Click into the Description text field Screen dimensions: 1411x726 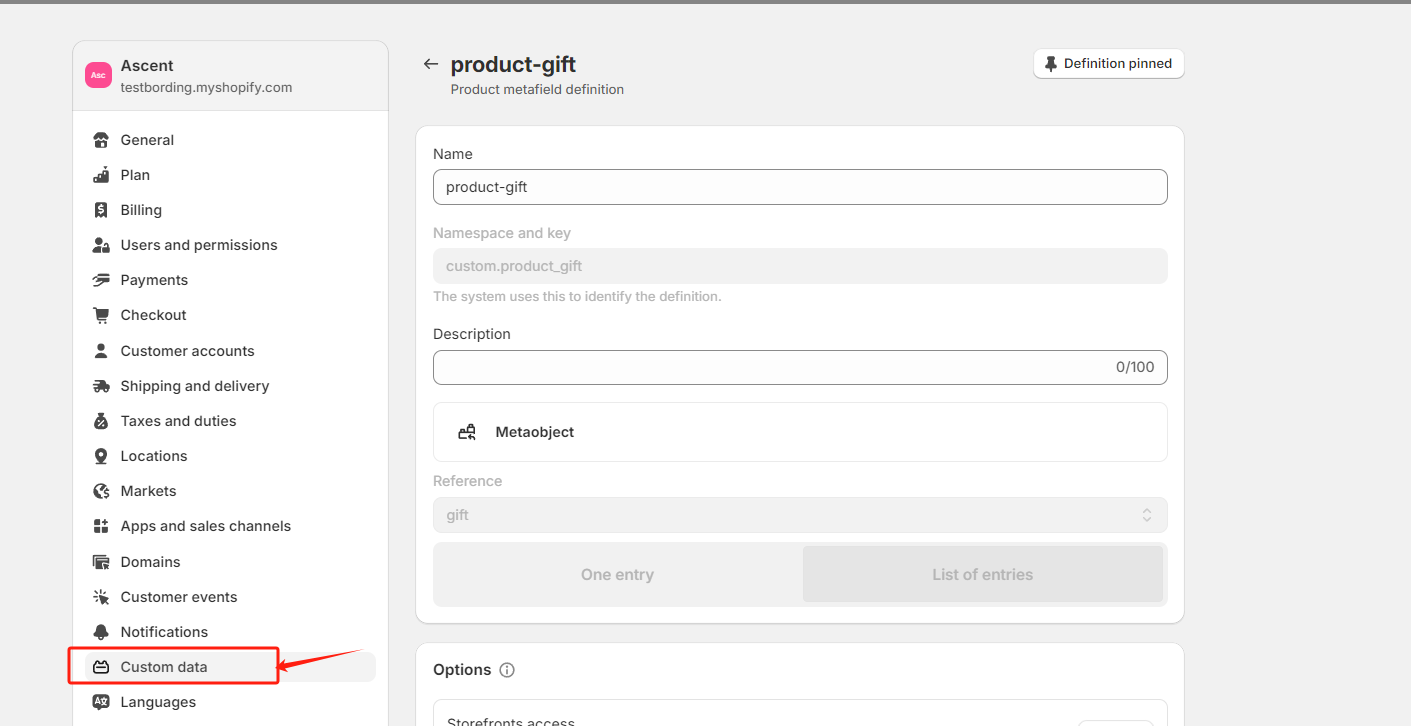(x=770, y=367)
